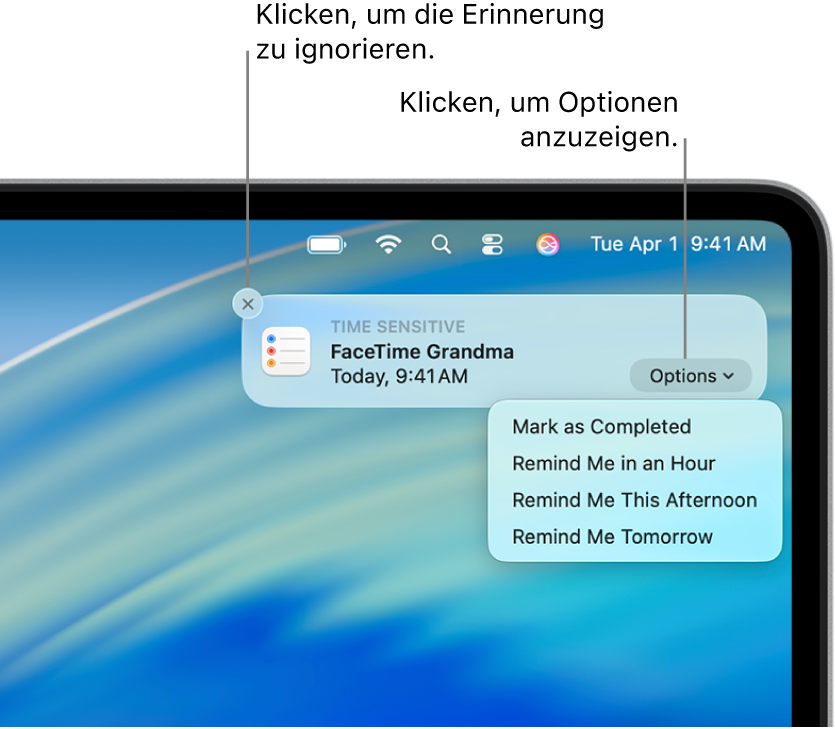Pick Remind Me This Afternoon
Image resolution: width=835 pixels, height=729 pixels.
click(634, 500)
